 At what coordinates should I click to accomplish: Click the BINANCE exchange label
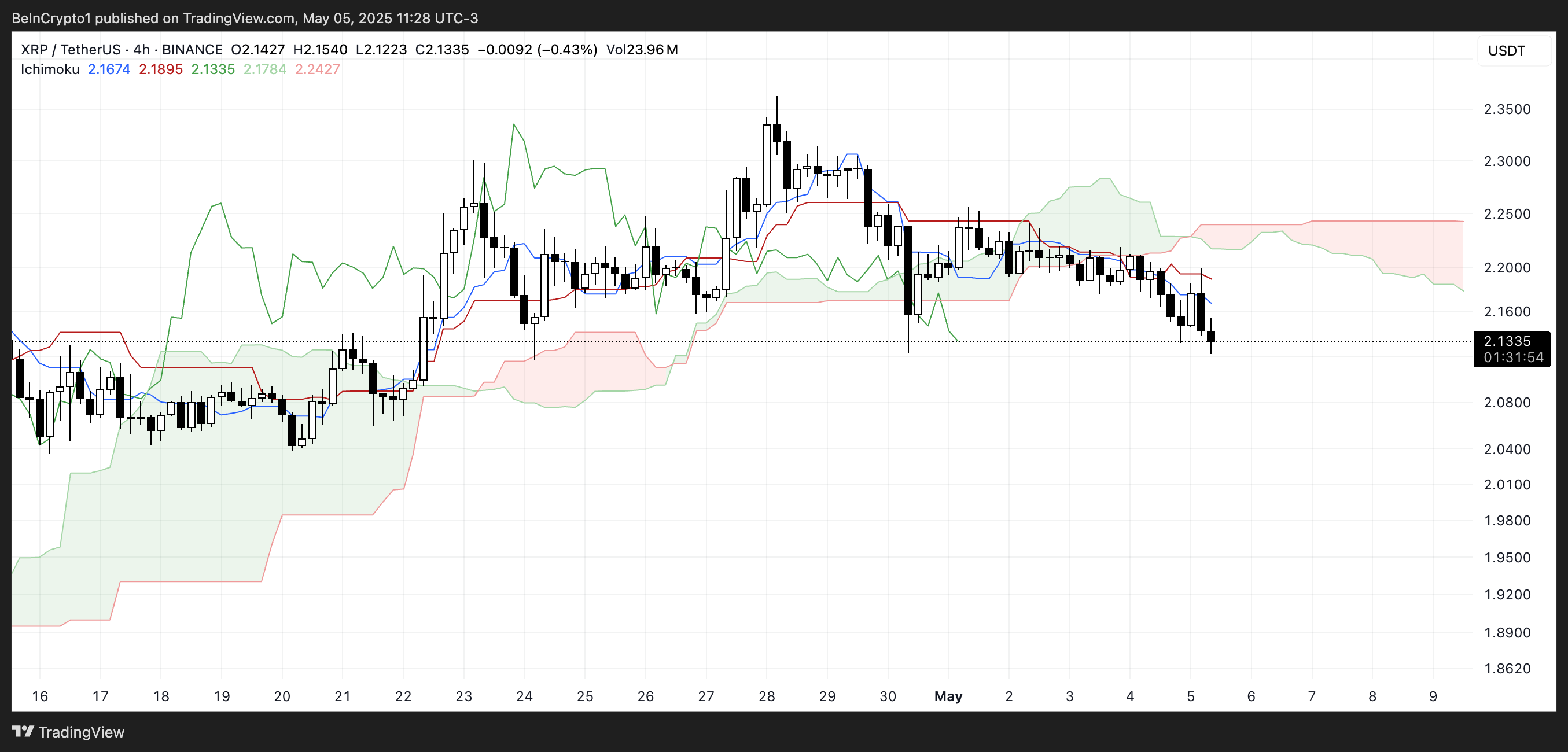pyautogui.click(x=192, y=49)
